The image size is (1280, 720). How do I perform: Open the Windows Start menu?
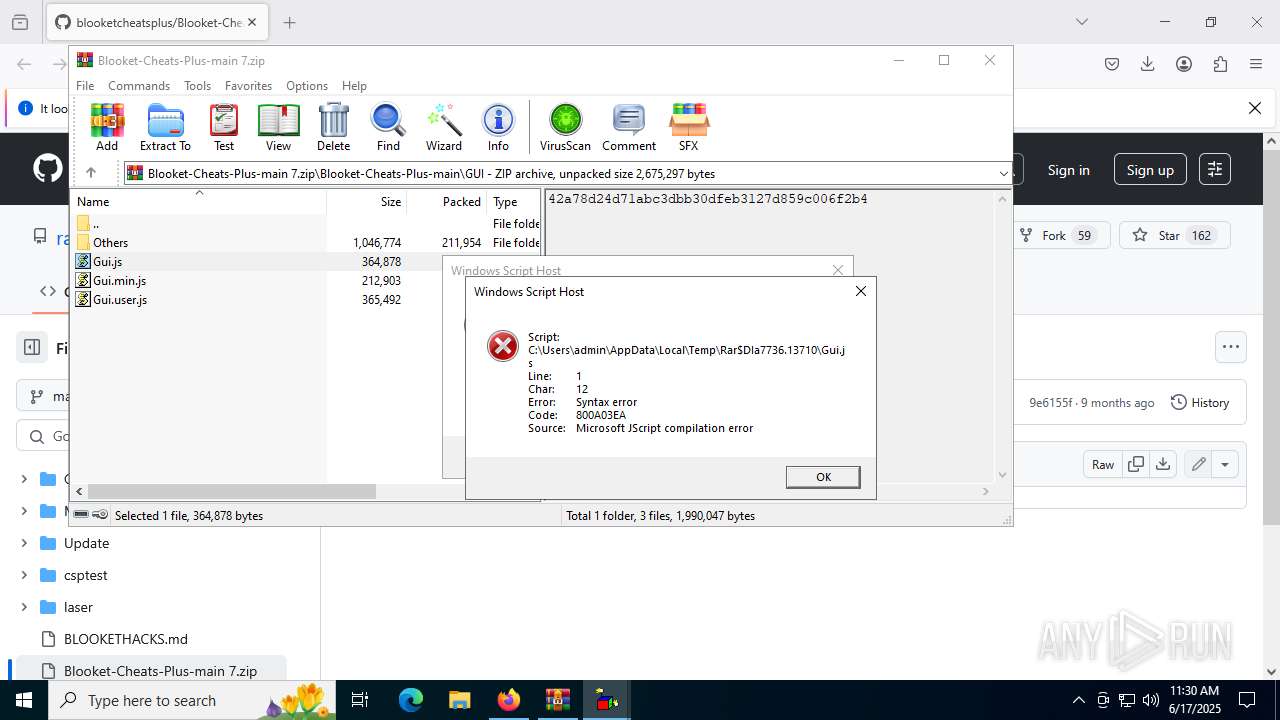(24, 700)
